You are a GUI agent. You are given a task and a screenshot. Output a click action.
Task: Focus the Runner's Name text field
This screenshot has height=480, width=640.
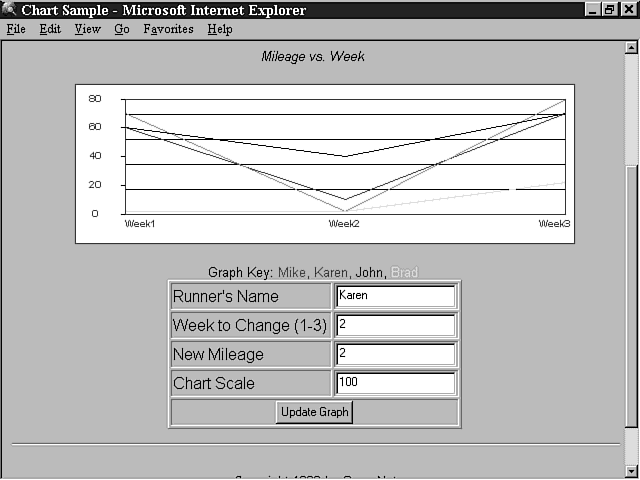click(395, 296)
